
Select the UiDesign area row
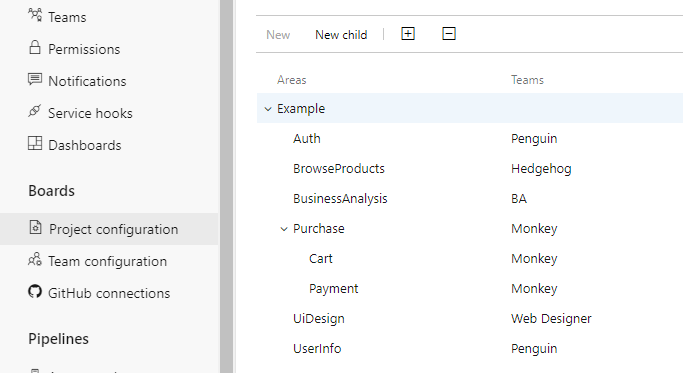click(x=470, y=319)
